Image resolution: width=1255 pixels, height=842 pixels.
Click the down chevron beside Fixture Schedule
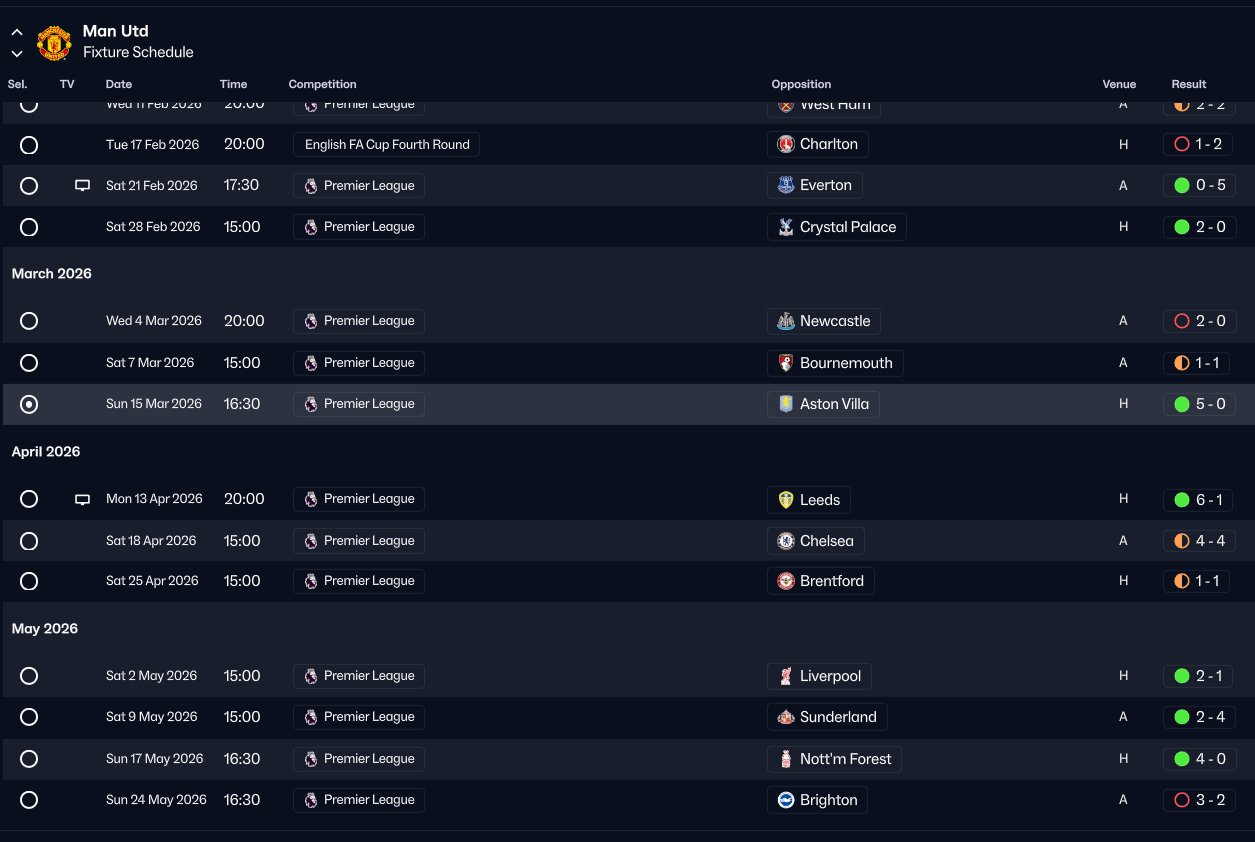[17, 54]
